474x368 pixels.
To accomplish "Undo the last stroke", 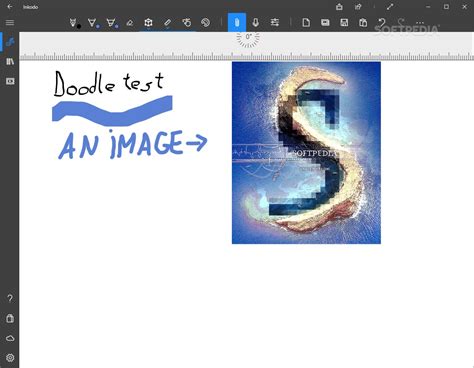I will [x=382, y=23].
